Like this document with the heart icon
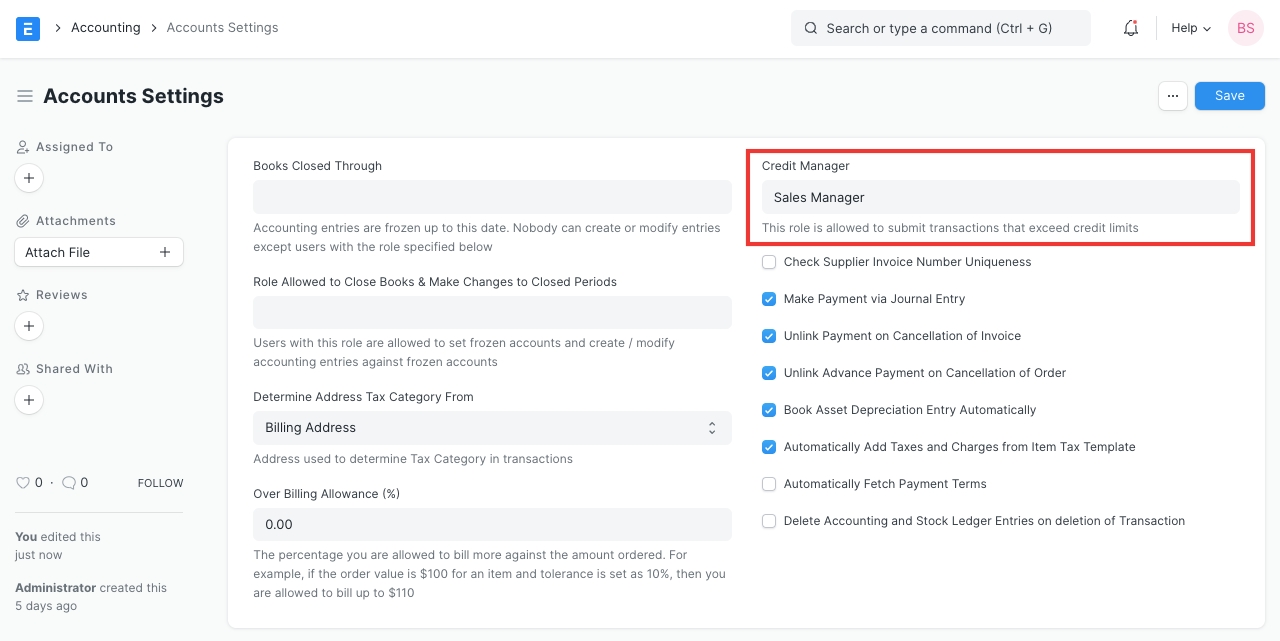Screen dimensions: 1280x641 [23, 483]
